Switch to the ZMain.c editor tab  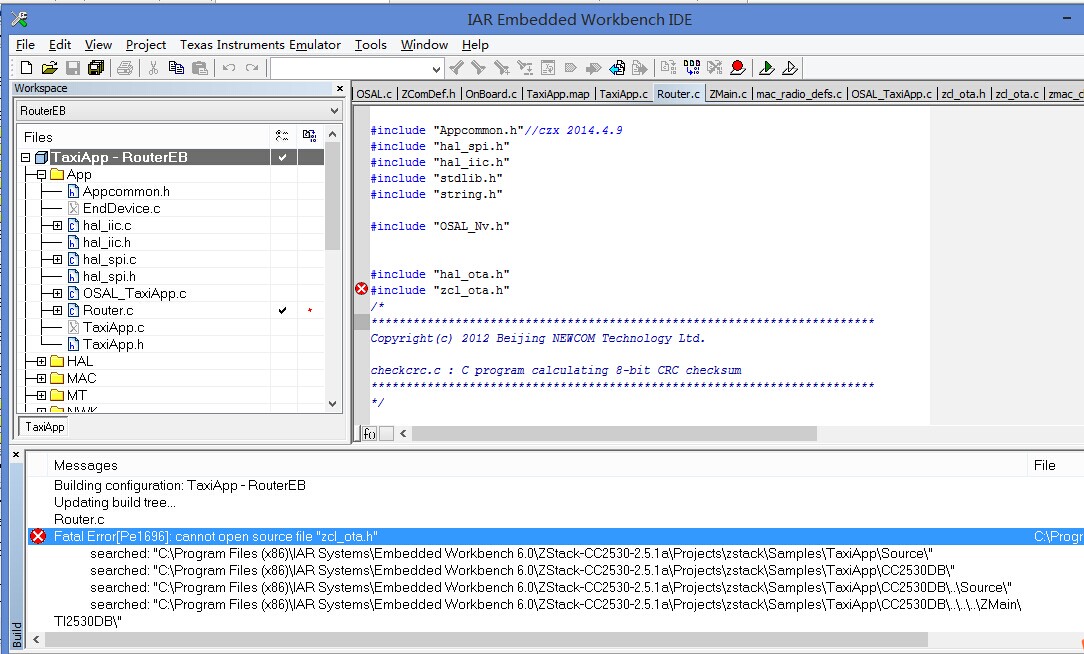pos(728,94)
